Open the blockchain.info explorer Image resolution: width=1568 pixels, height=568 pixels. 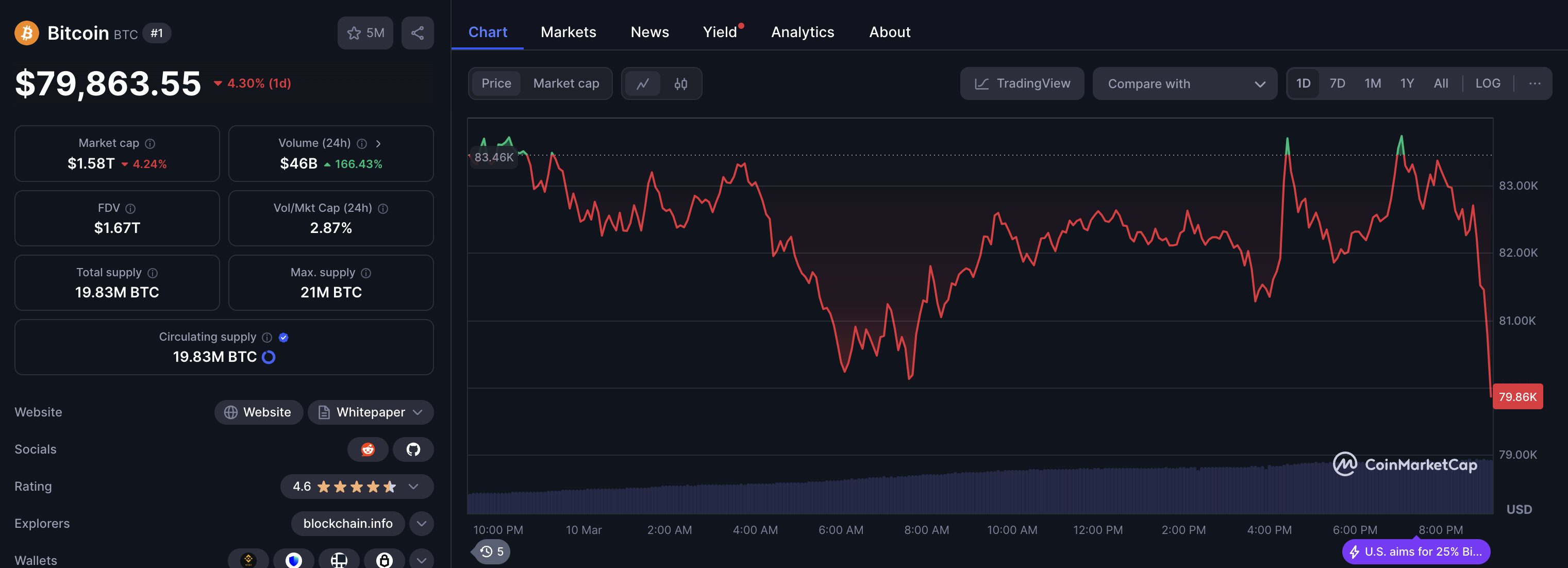pos(347,524)
